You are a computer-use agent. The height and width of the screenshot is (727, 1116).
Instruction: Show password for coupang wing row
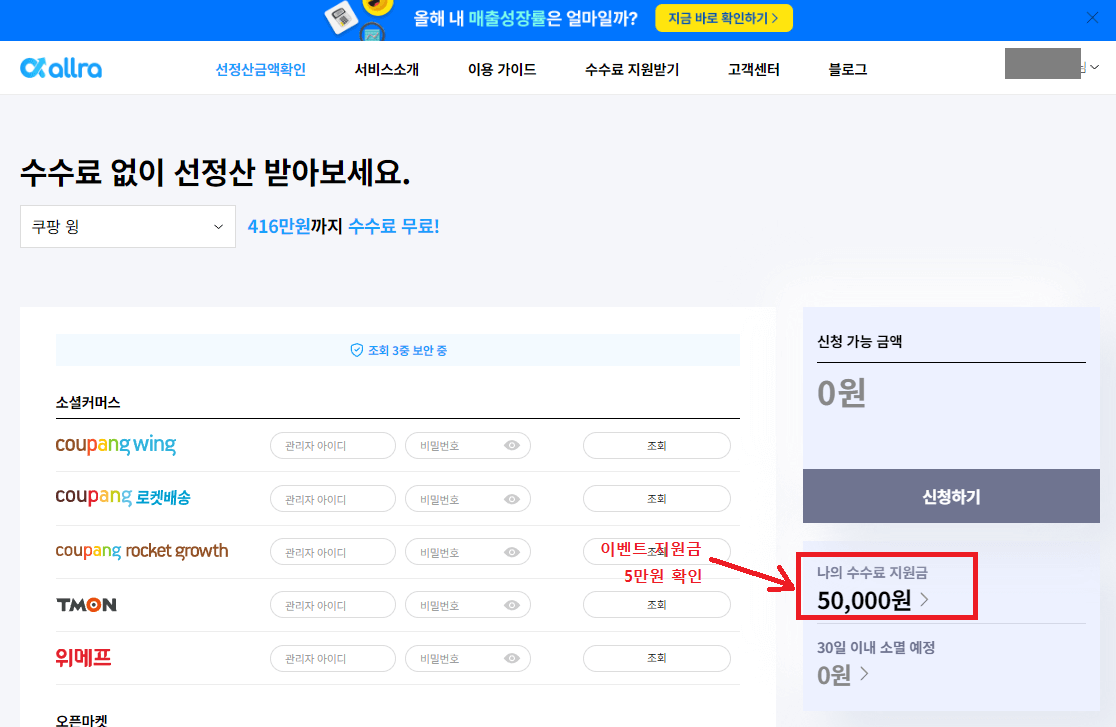click(x=512, y=446)
